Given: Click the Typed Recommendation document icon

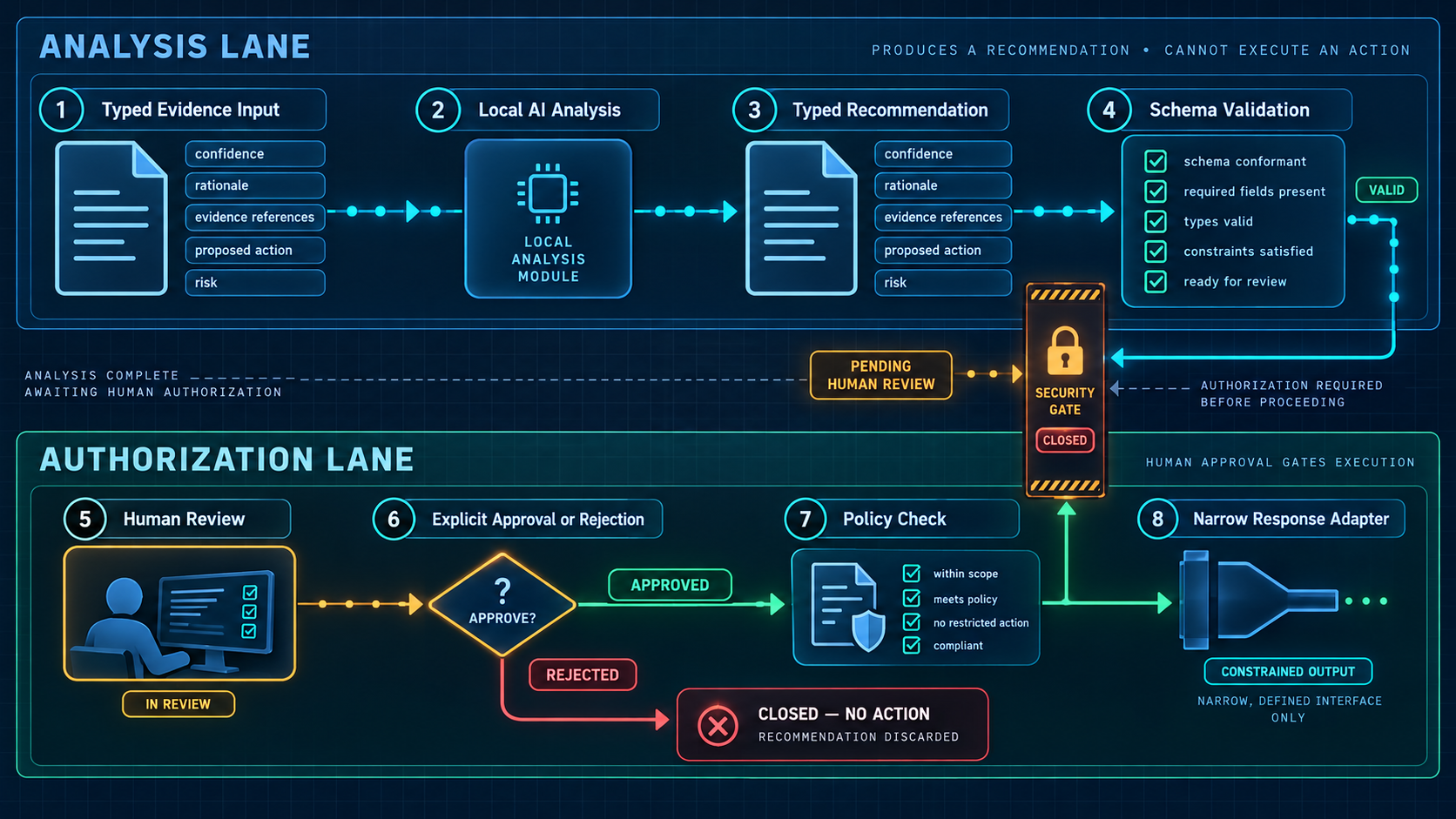Looking at the screenshot, I should point(801,218).
